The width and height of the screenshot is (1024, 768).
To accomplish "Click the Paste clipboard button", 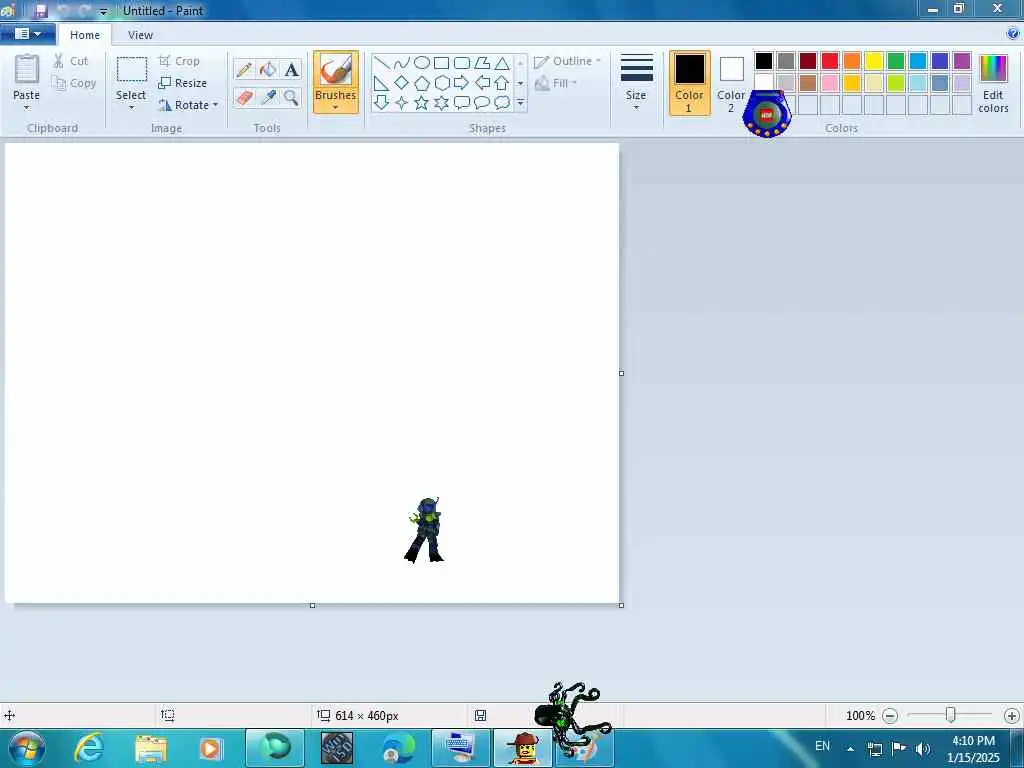I will point(27,71).
